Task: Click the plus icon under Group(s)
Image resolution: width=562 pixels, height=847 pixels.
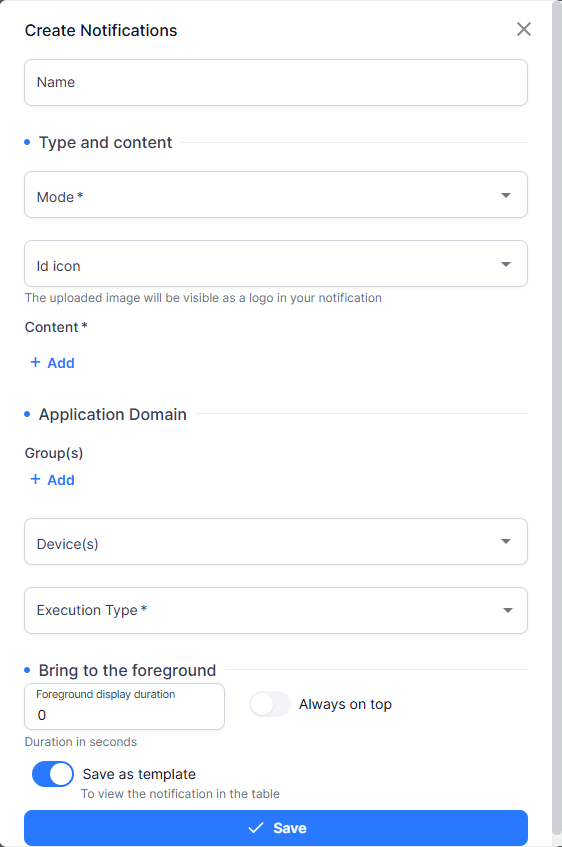Action: (x=35, y=479)
